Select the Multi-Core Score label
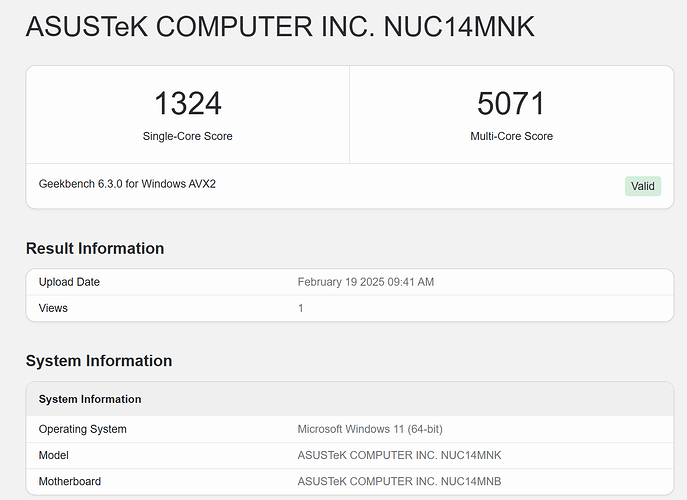The width and height of the screenshot is (687, 500). click(x=511, y=136)
